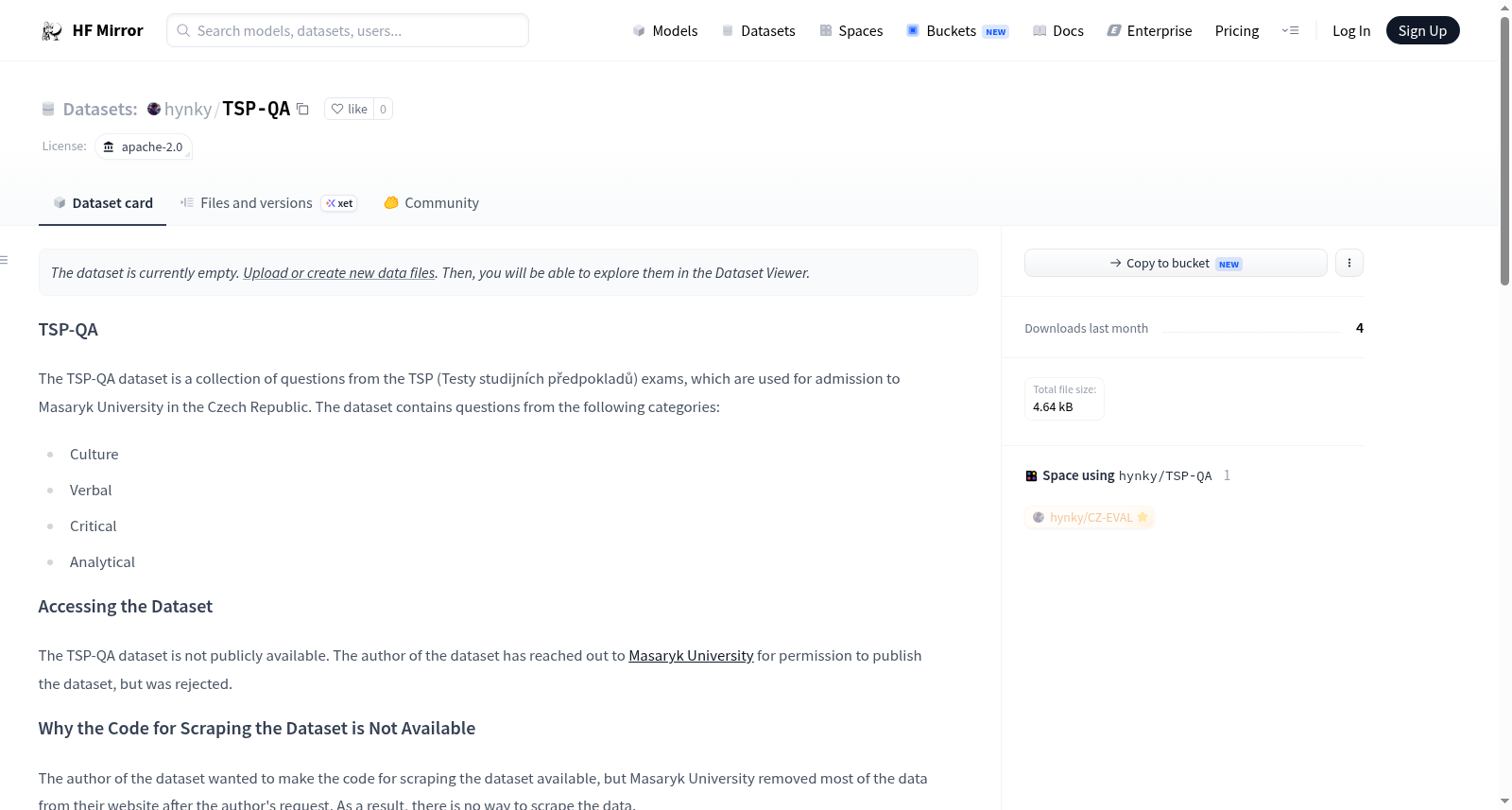The width and height of the screenshot is (1512, 810).
Task: Open Buckets from the navigation bar
Action: point(957,31)
